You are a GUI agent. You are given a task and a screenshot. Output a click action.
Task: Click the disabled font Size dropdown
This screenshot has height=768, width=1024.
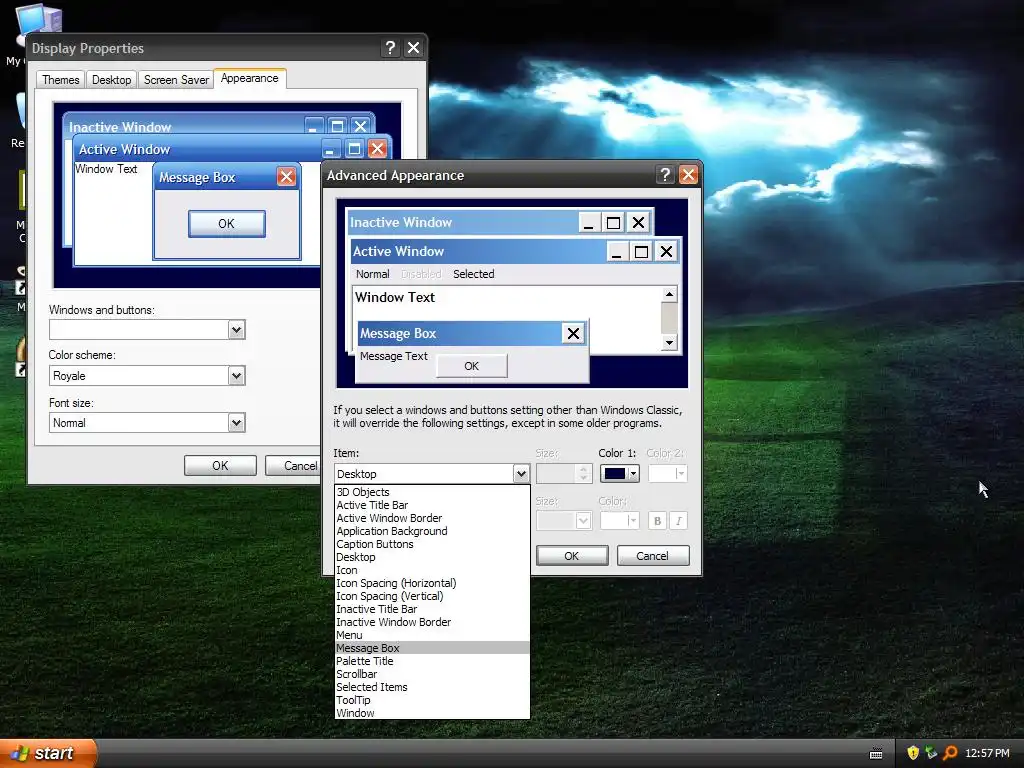click(564, 520)
